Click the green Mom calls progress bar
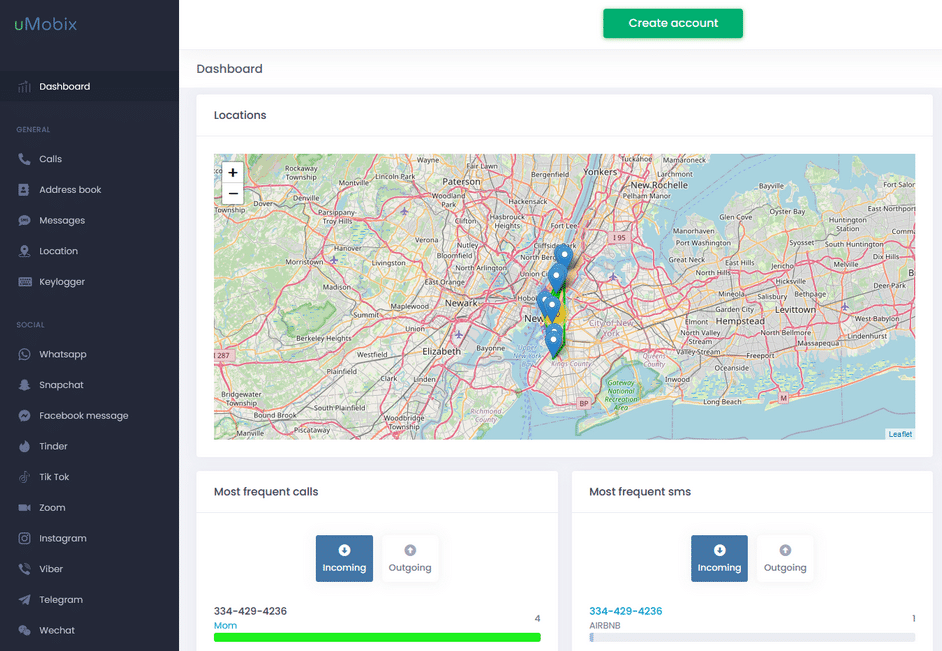942x651 pixels. point(377,637)
